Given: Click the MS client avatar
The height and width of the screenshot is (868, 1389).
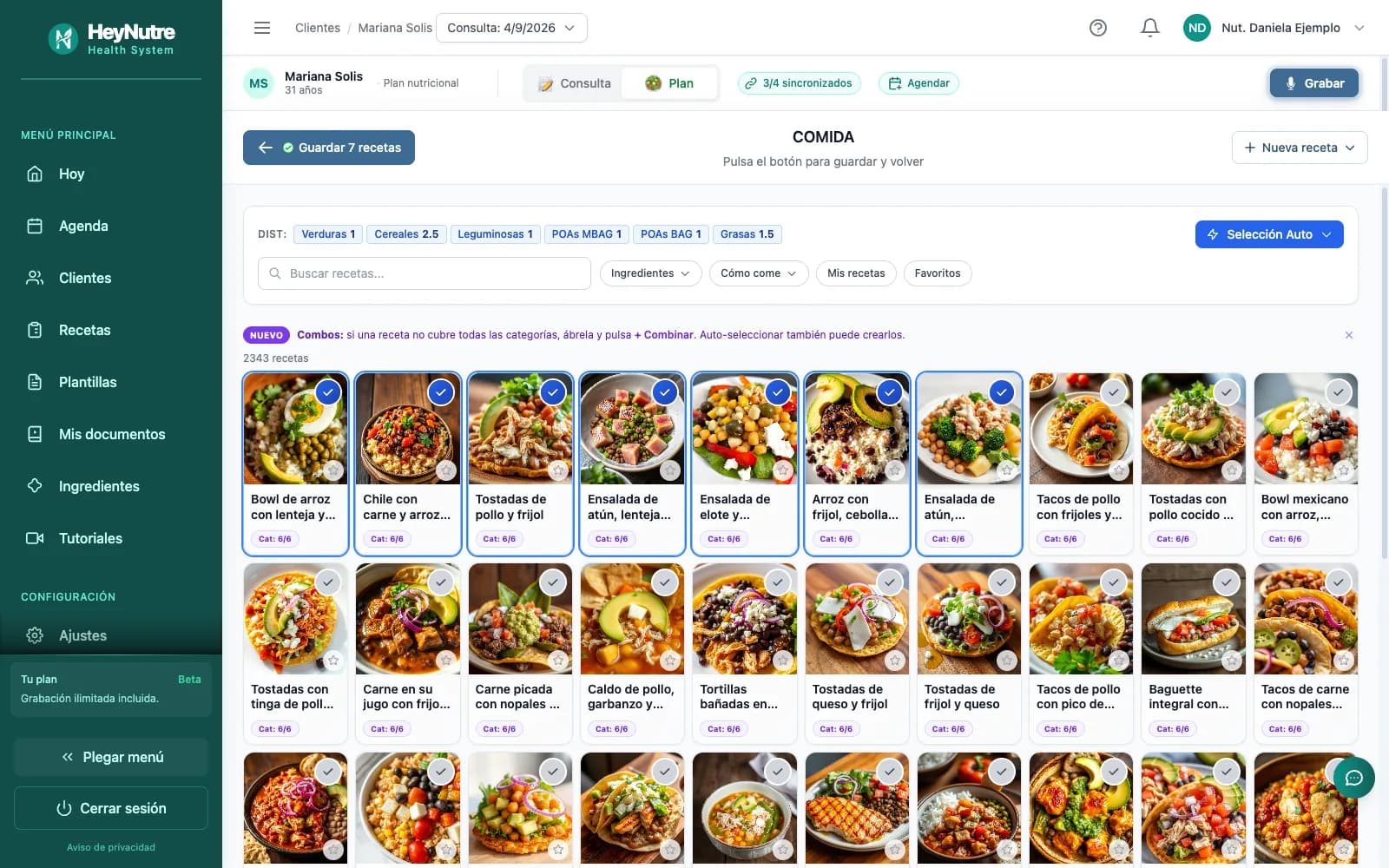Looking at the screenshot, I should tap(259, 83).
